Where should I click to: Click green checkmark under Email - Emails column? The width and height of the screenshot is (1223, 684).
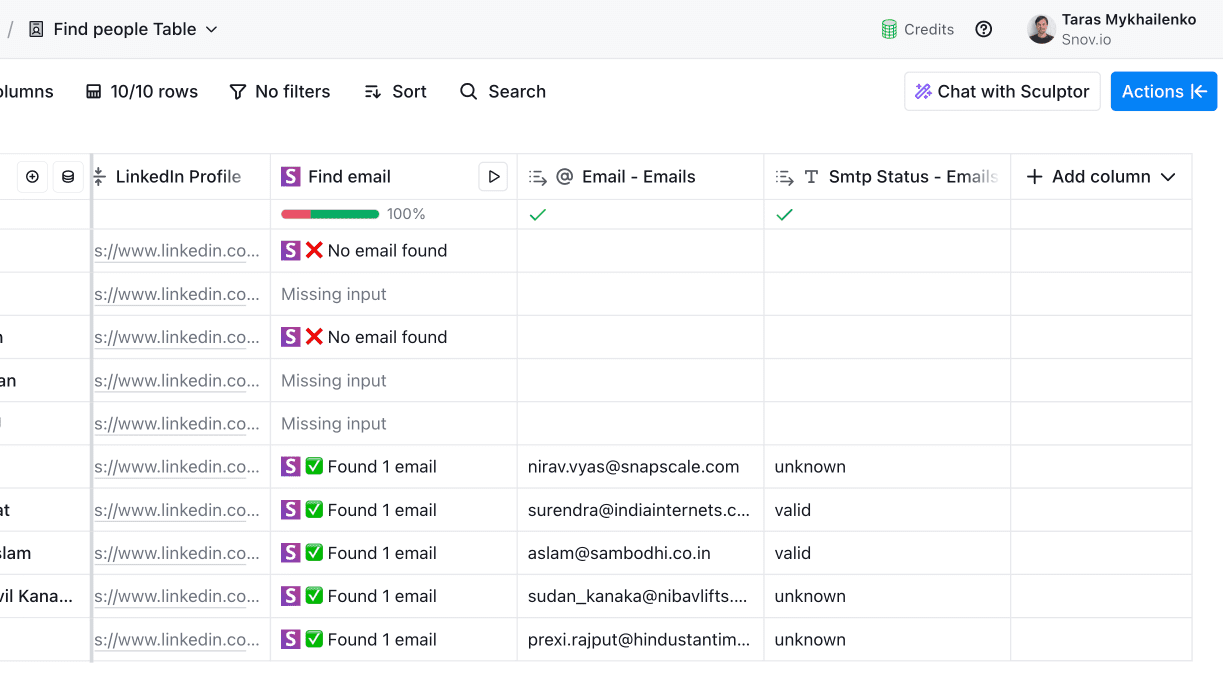coord(538,214)
